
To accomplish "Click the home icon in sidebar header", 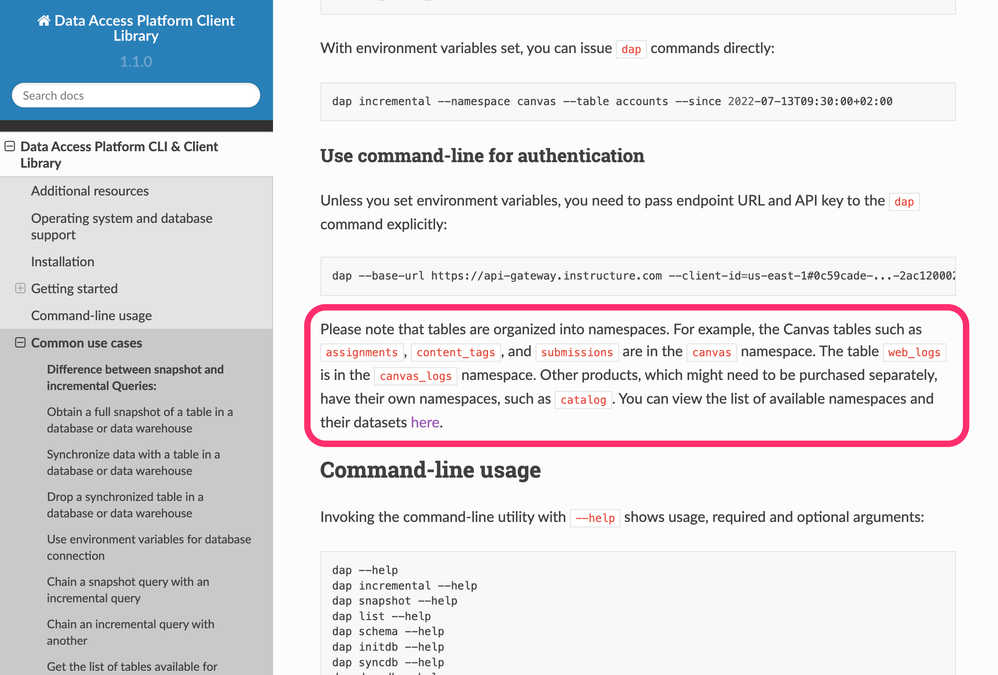I will 44,20.
